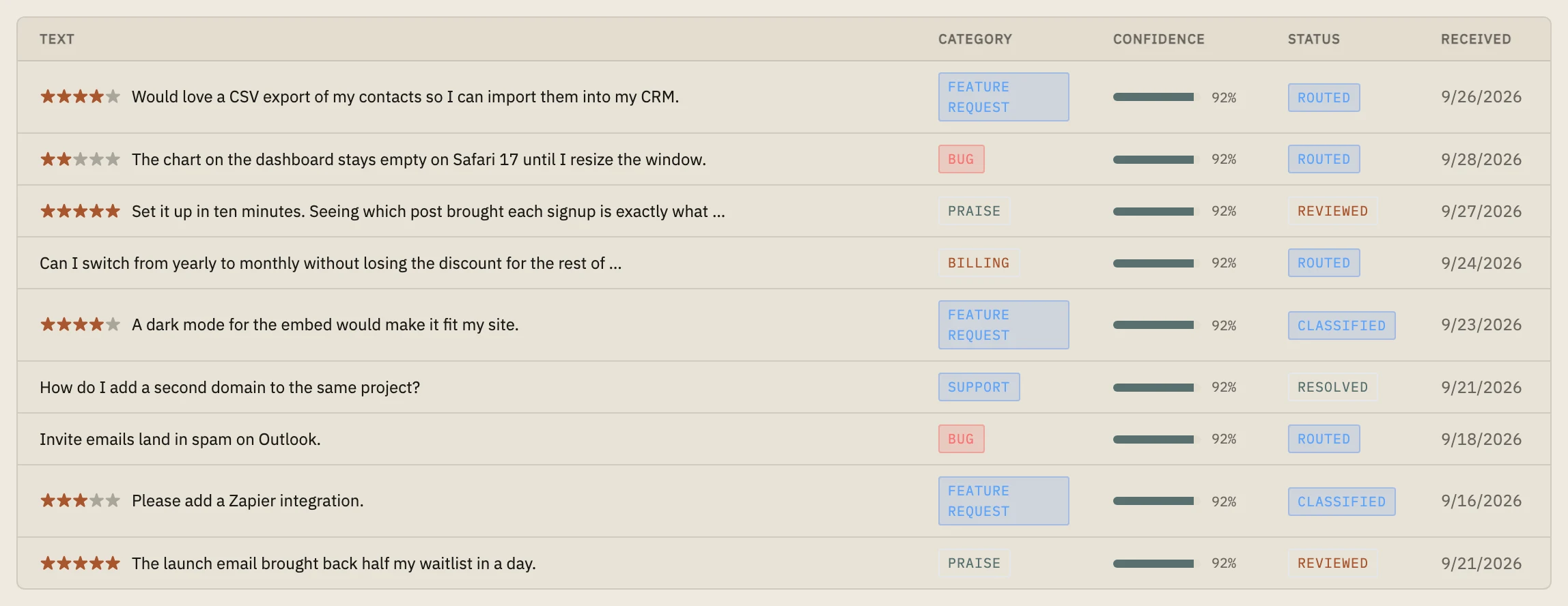Select the Bug tag on Safari chart row
Image resolution: width=1568 pixels, height=606 pixels.
coord(961,159)
